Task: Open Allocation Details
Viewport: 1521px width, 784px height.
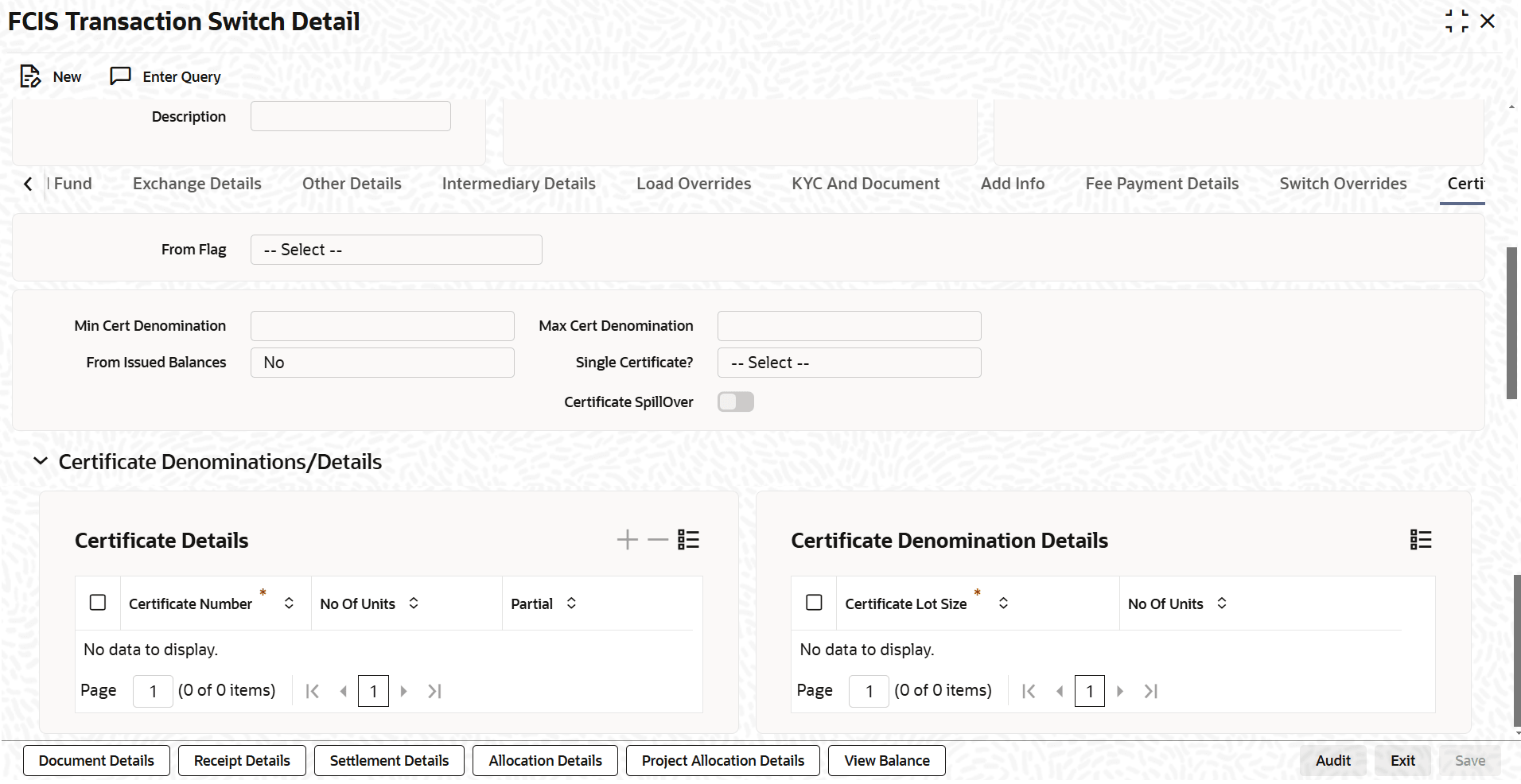Action: 545,761
